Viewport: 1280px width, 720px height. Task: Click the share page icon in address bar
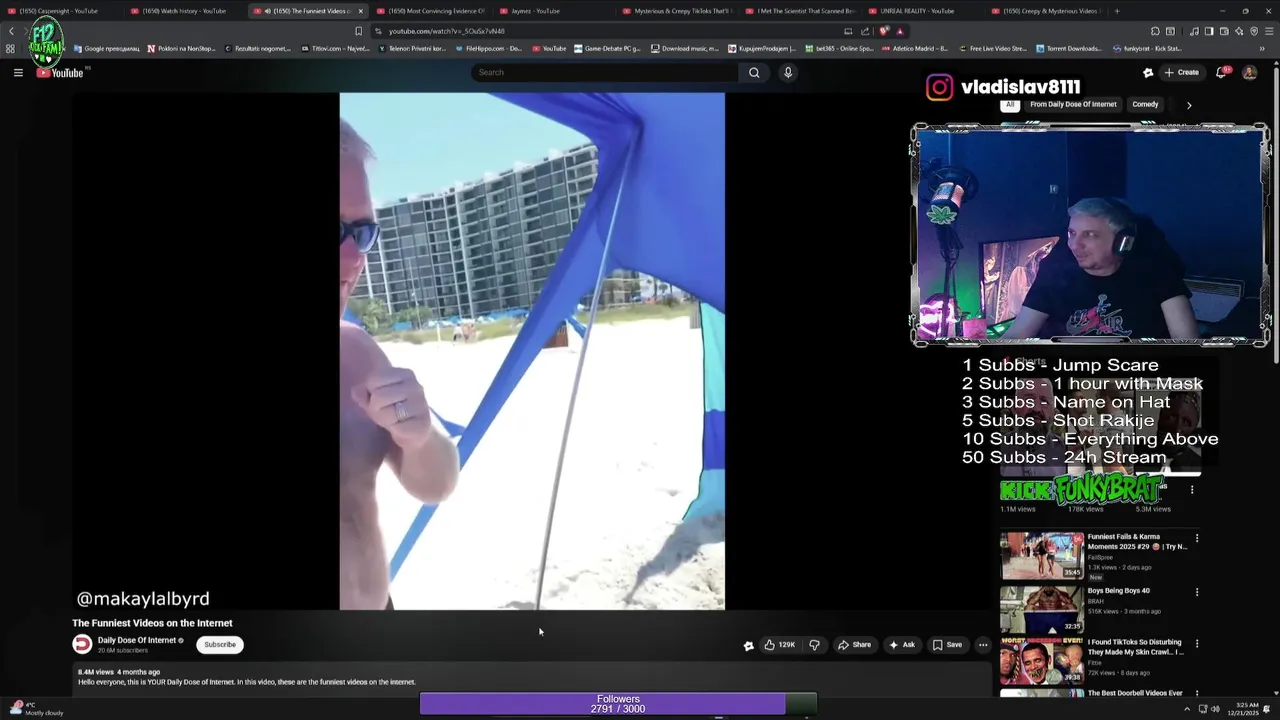tap(865, 31)
